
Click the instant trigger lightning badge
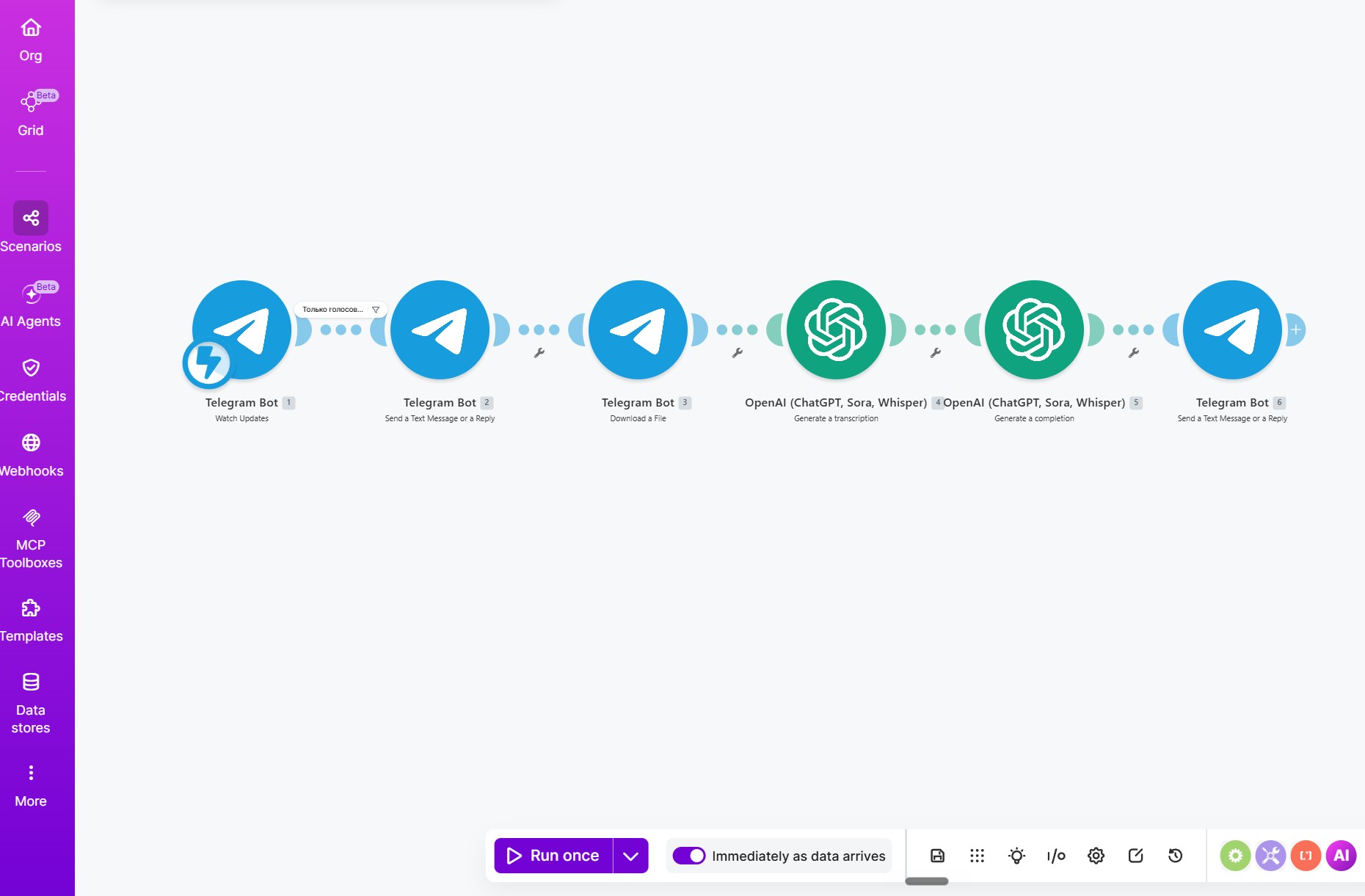point(208,363)
